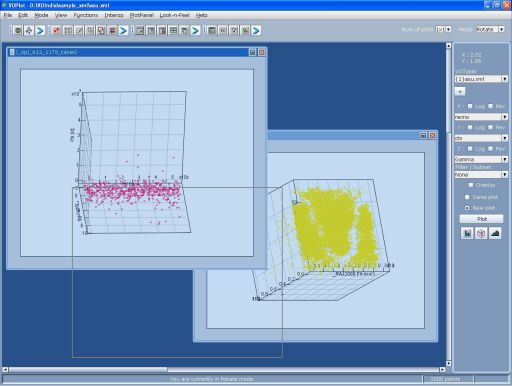Viewport: 512px width, 386px height.
Task: Open the PlotPanel menu
Action: [141, 15]
